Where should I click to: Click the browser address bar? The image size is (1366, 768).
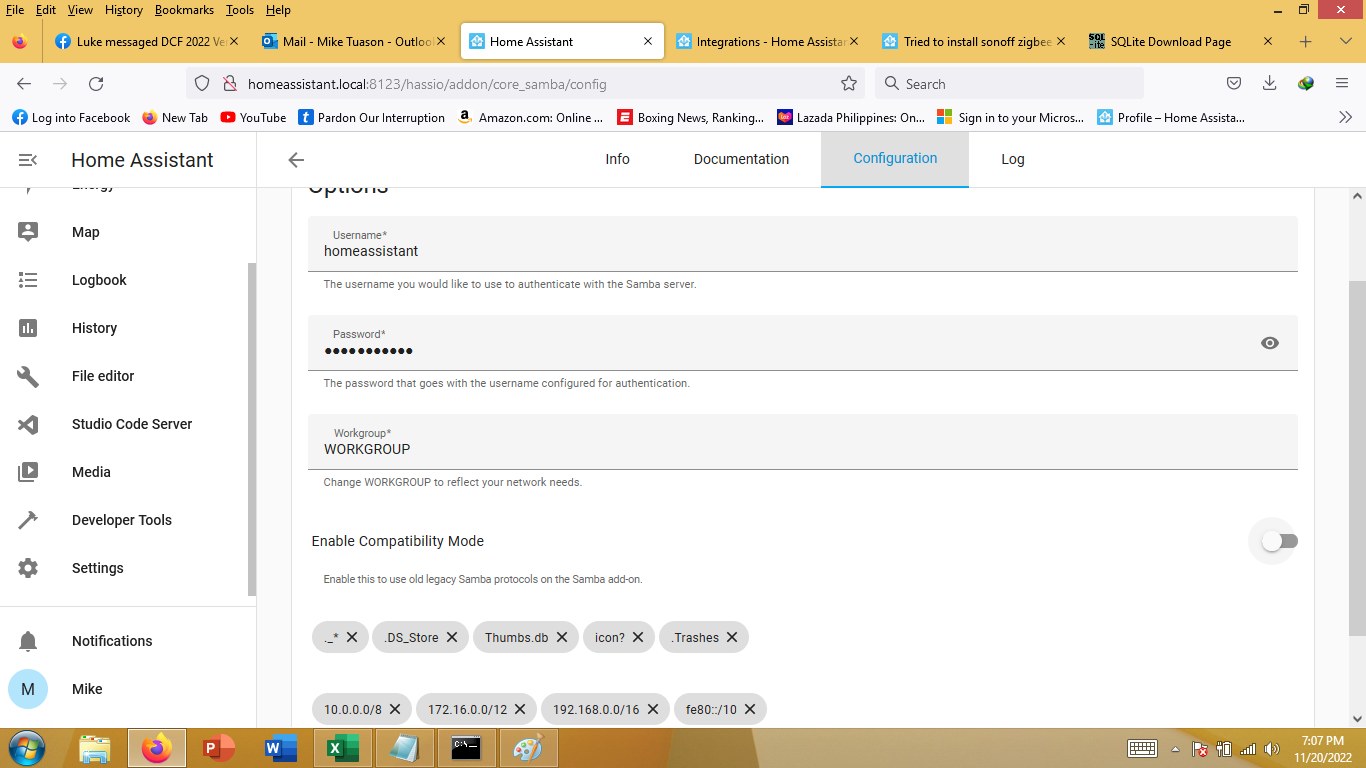click(x=526, y=84)
